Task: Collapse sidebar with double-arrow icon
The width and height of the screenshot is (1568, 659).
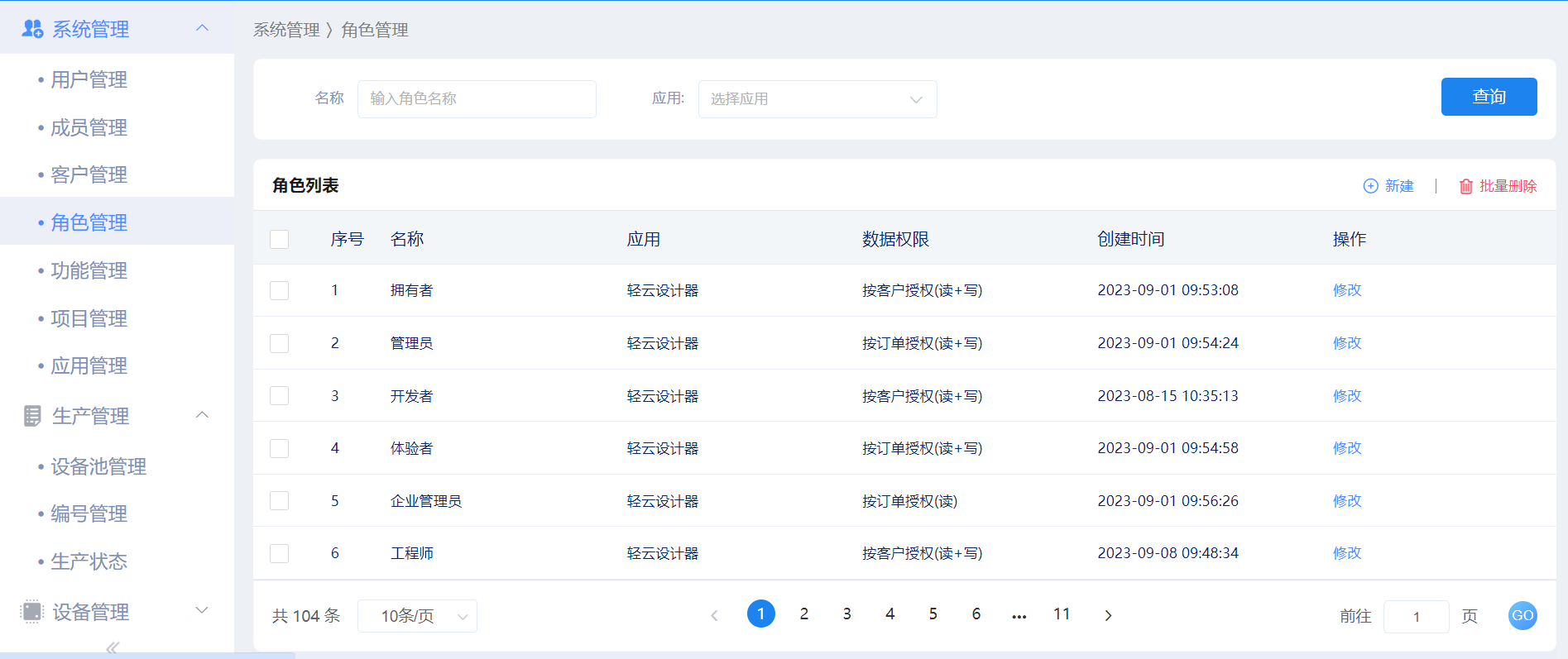Action: point(113,647)
